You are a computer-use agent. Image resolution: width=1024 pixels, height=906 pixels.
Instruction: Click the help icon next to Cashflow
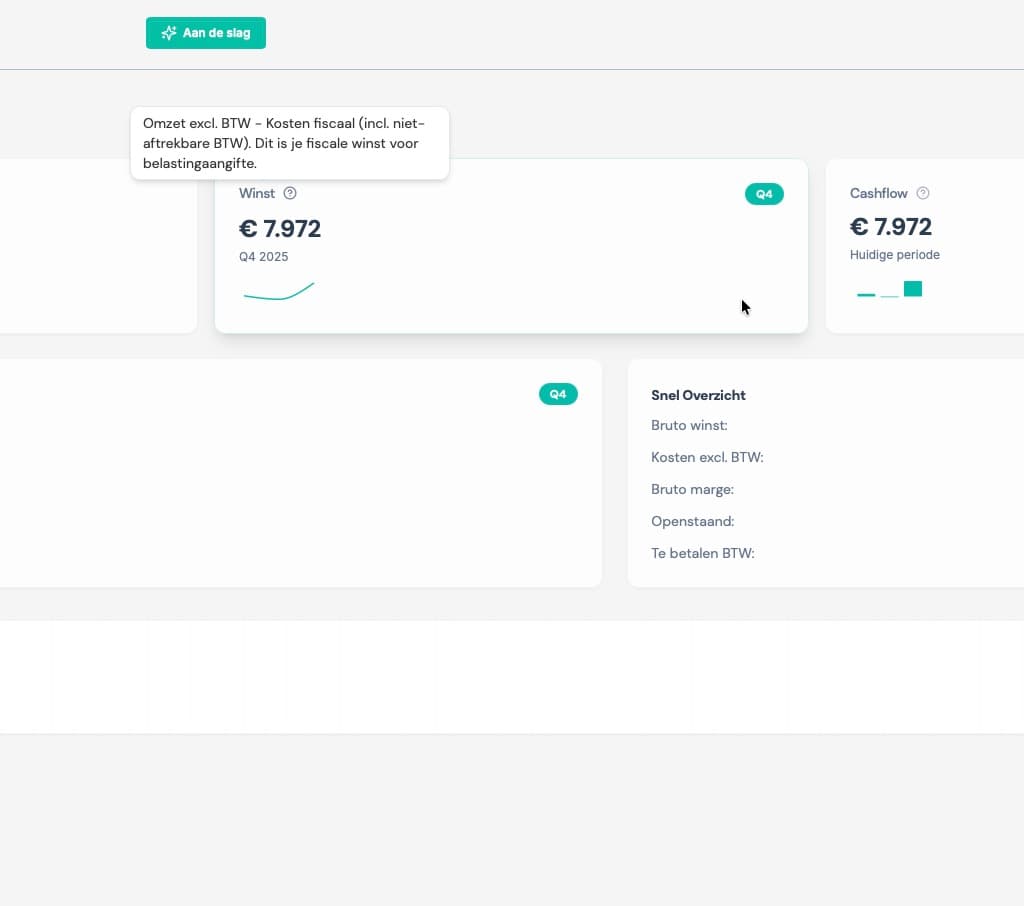point(923,193)
